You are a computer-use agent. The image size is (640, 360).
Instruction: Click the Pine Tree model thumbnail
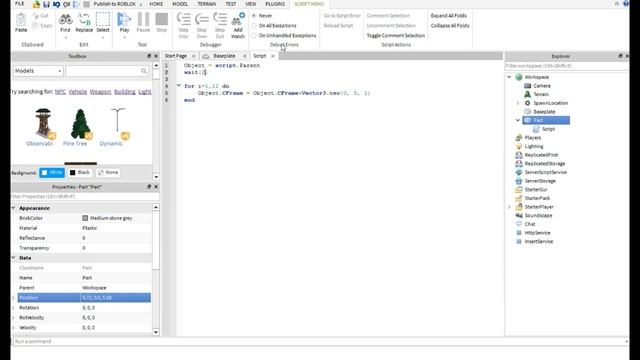coord(80,124)
